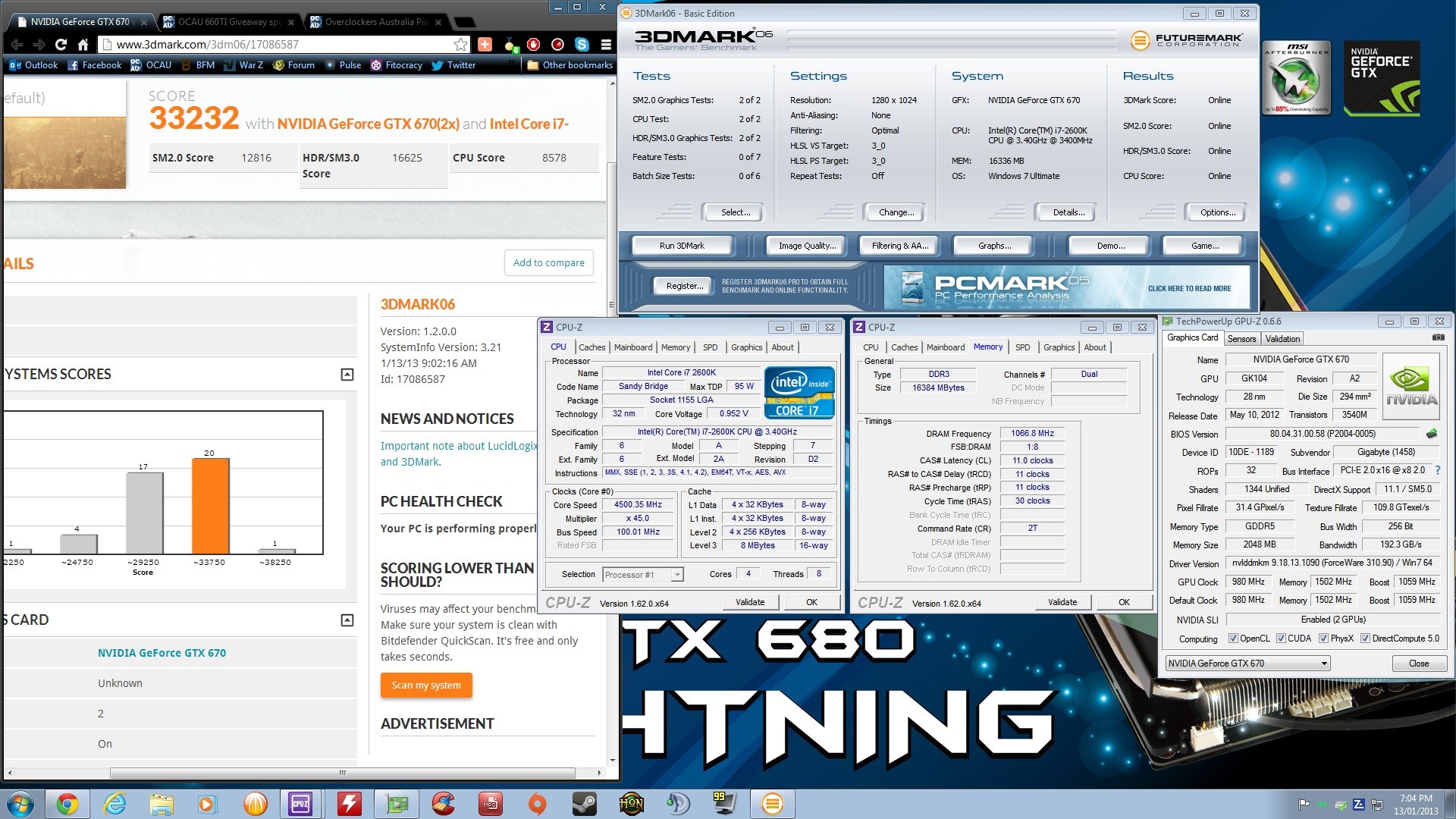Click the Run 3DMark button
The width and height of the screenshot is (1456, 819).
[x=682, y=246]
